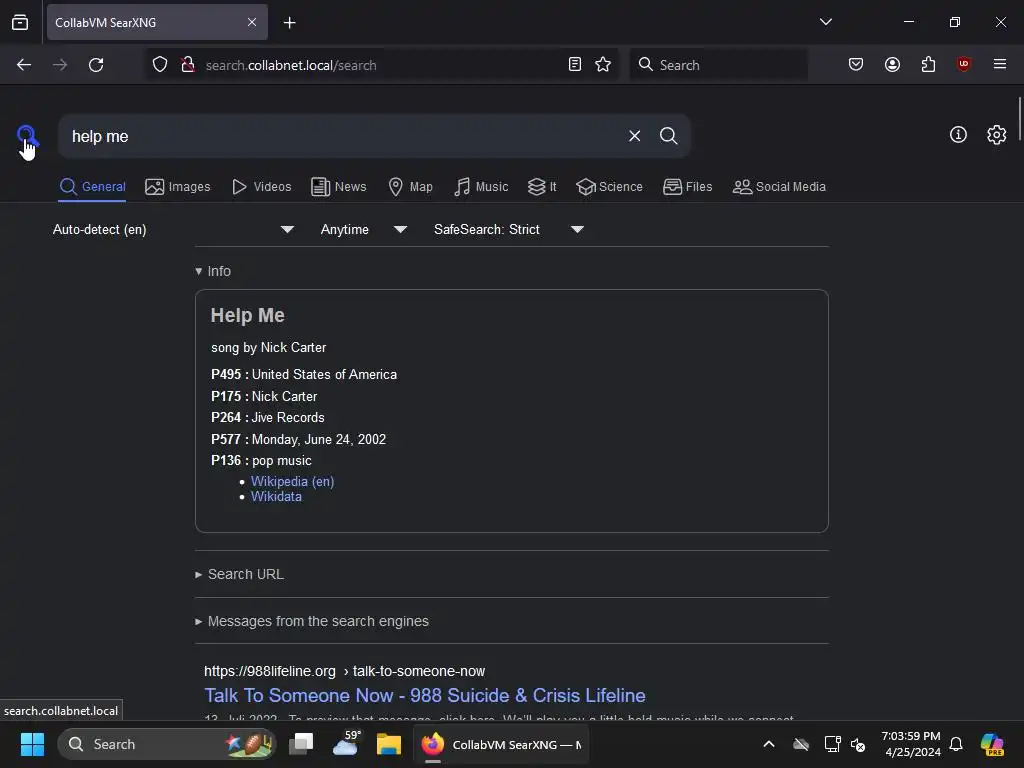1024x768 pixels.
Task: Click the 'P264 : Jive Records' row
Action: pyautogui.click(x=268, y=417)
